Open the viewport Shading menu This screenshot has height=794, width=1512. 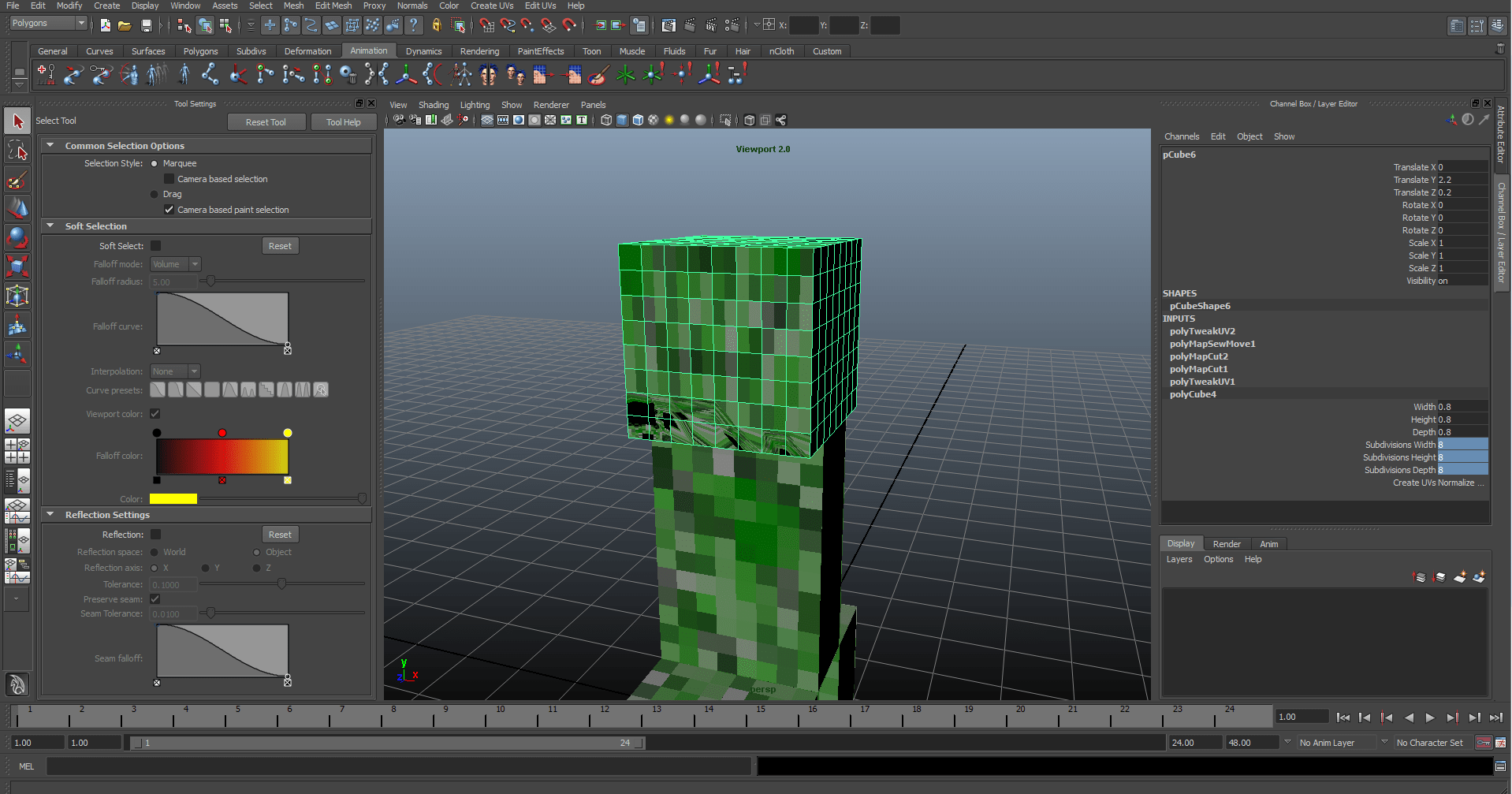click(434, 105)
